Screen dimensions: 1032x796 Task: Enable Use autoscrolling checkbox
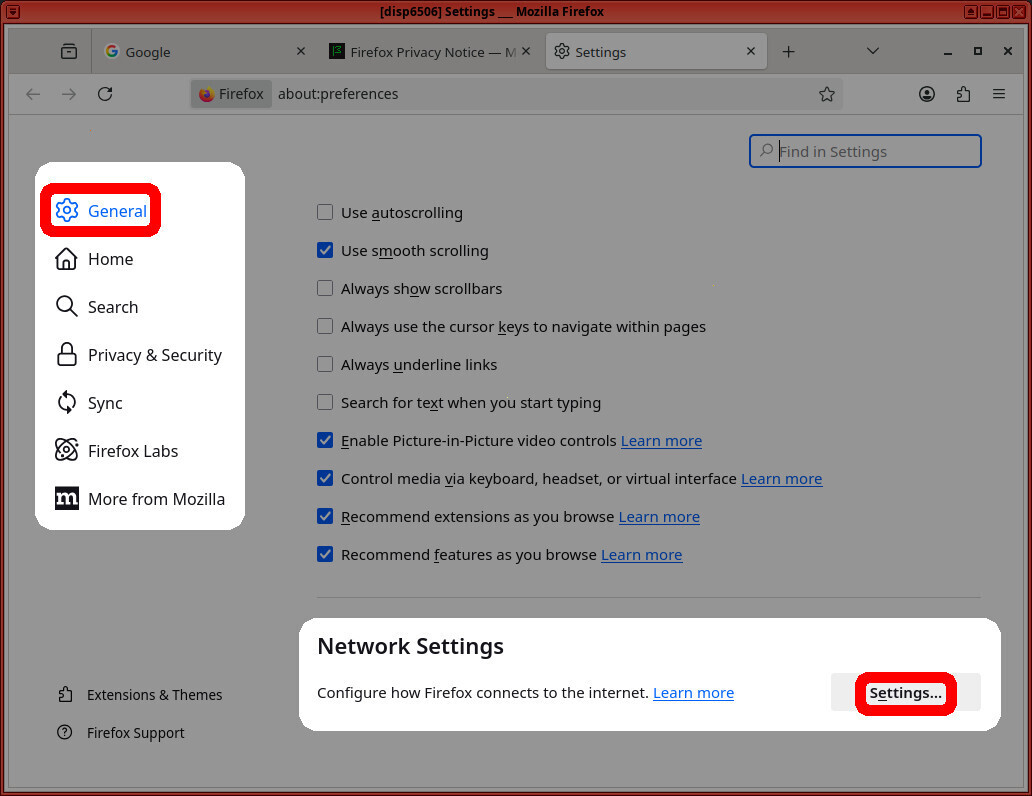point(325,213)
